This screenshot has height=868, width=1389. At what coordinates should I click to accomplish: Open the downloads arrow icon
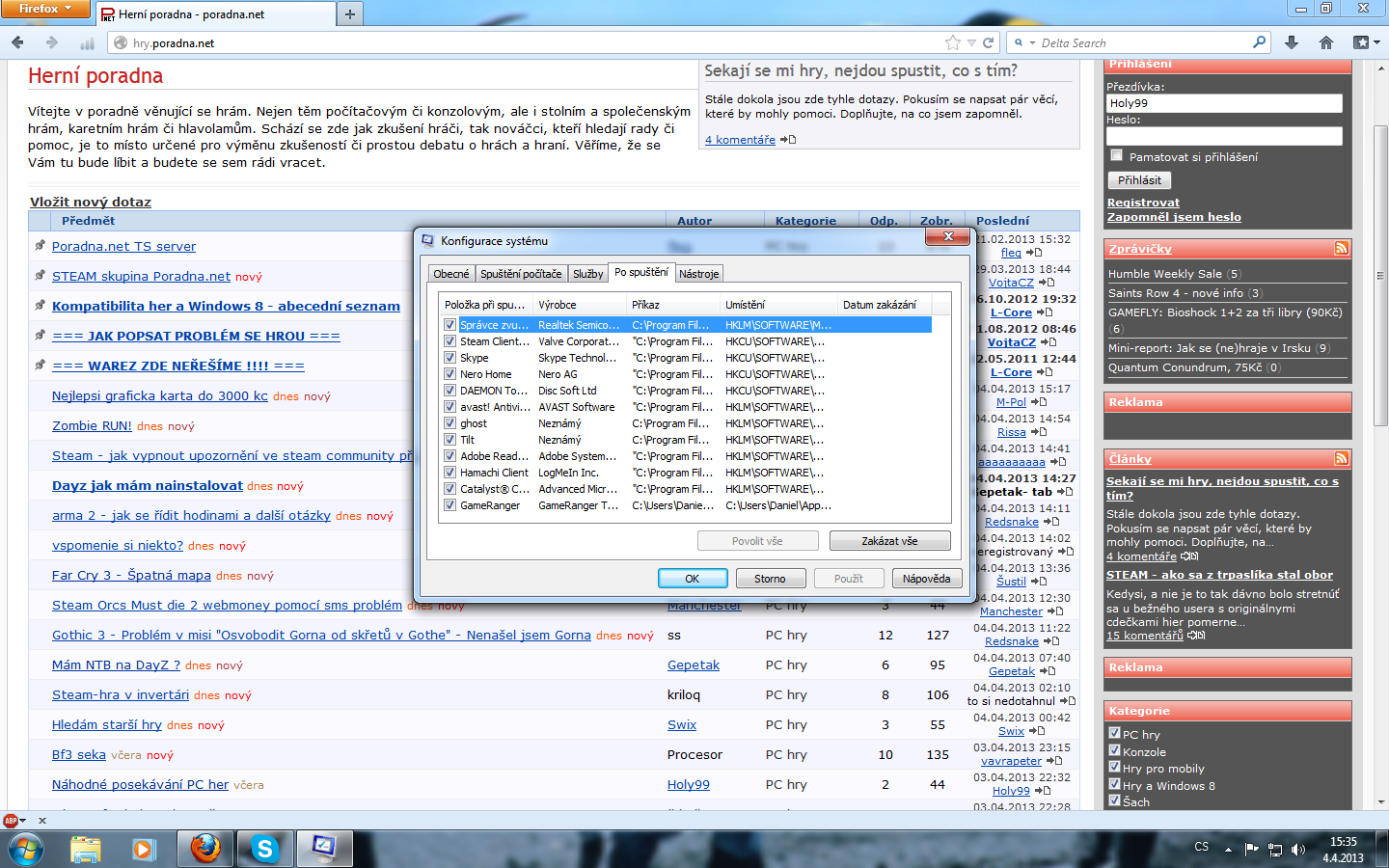pyautogui.click(x=1292, y=42)
